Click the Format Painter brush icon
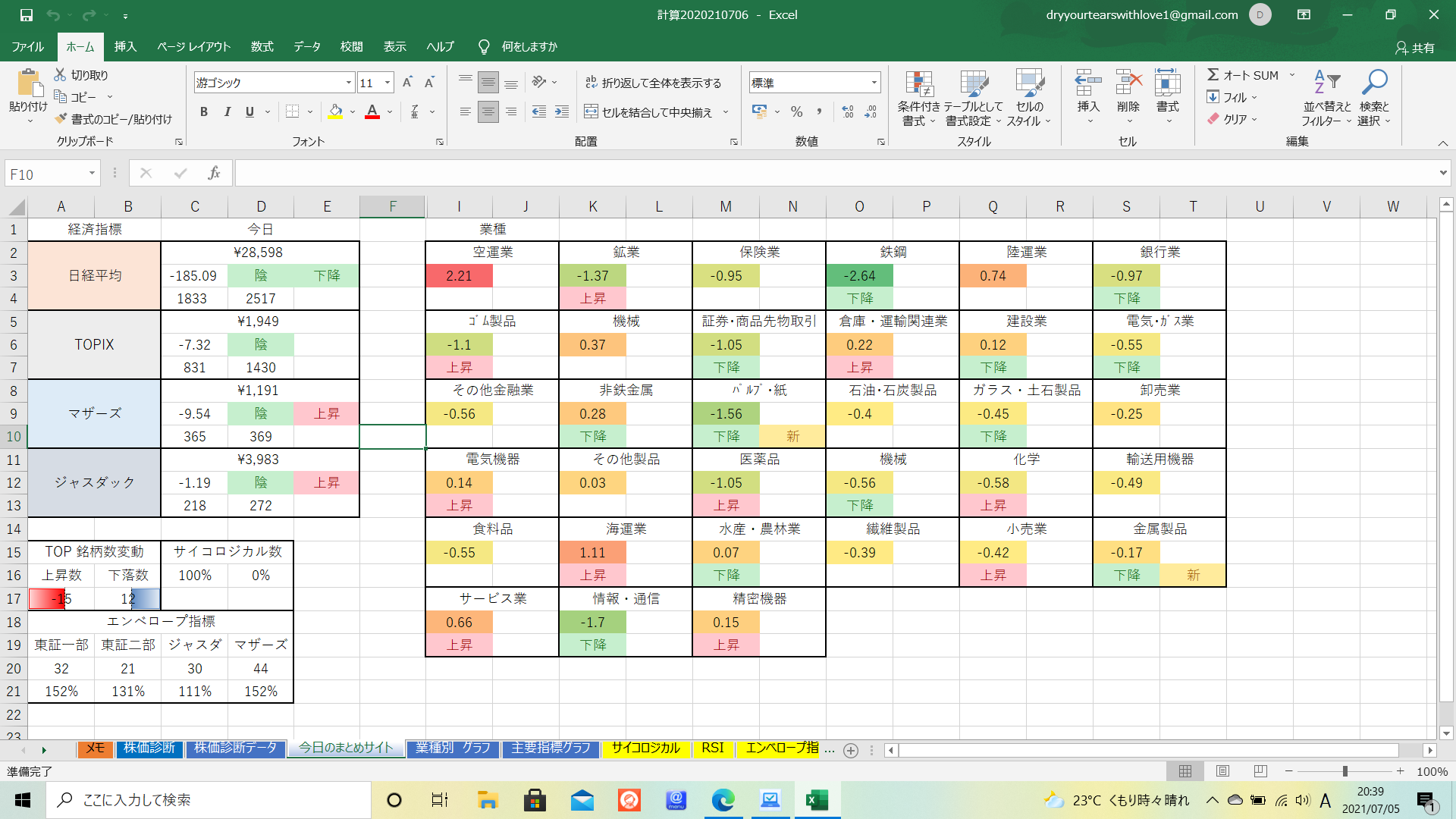Screen dimensions: 1456x819 click(61, 119)
